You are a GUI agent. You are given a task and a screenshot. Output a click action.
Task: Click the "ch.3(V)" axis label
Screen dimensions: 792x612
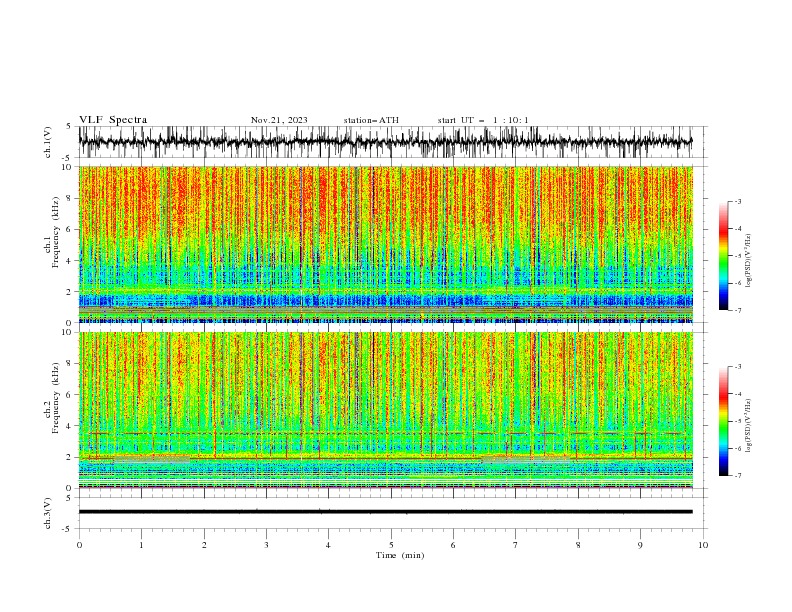(48, 513)
